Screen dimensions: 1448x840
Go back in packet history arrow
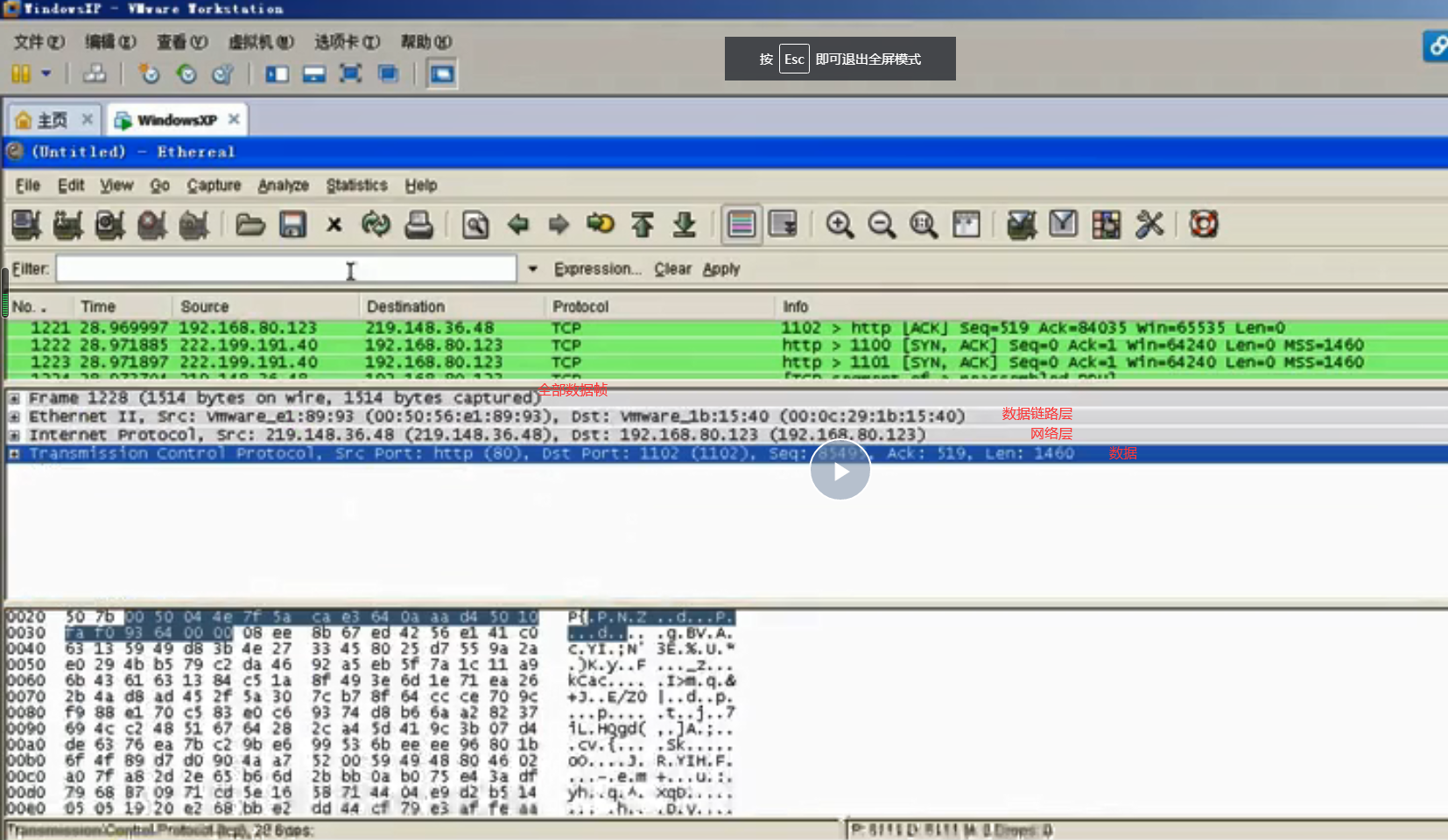tap(518, 225)
